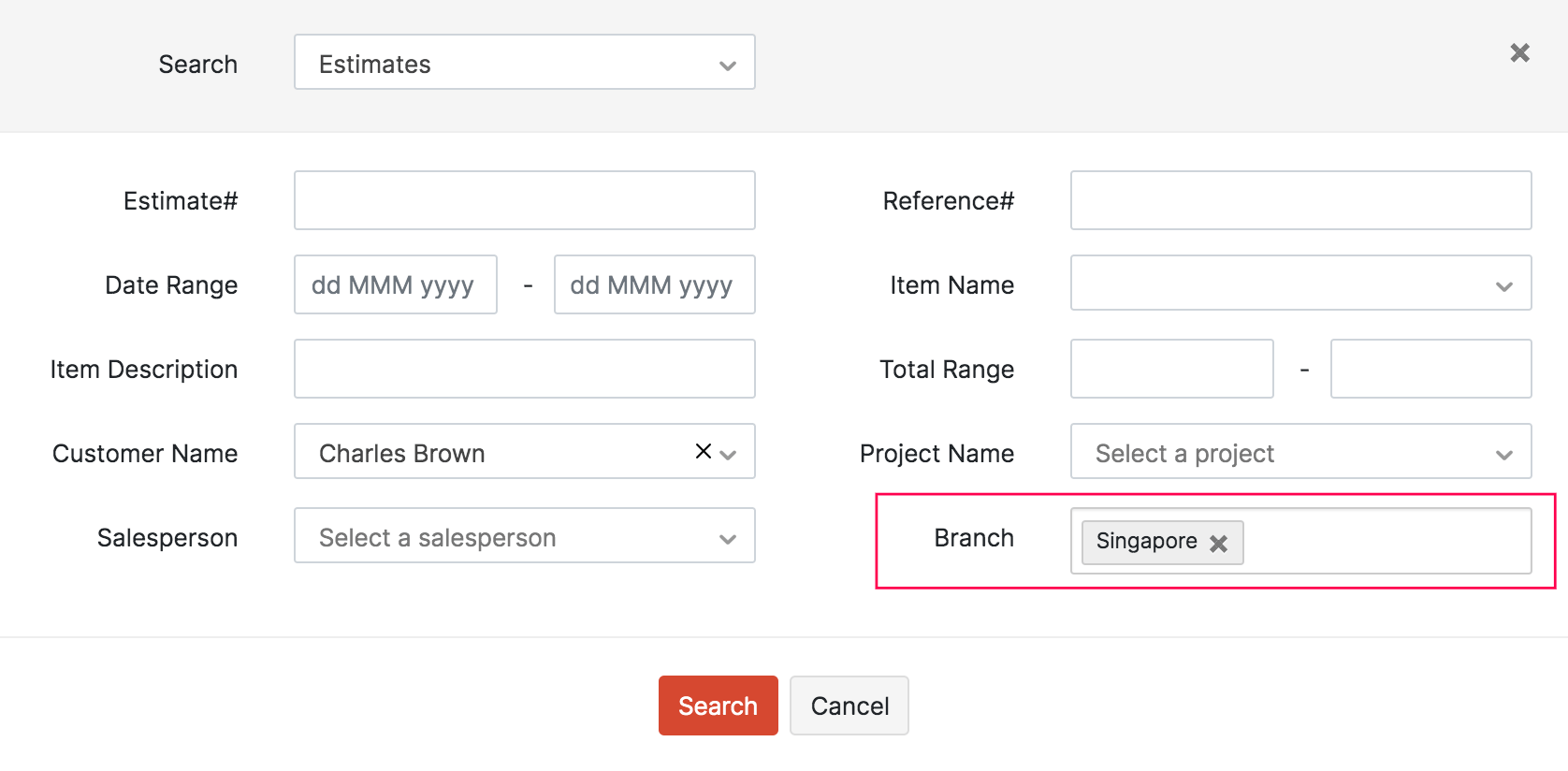Open the Estimates search type dropdown

[524, 63]
